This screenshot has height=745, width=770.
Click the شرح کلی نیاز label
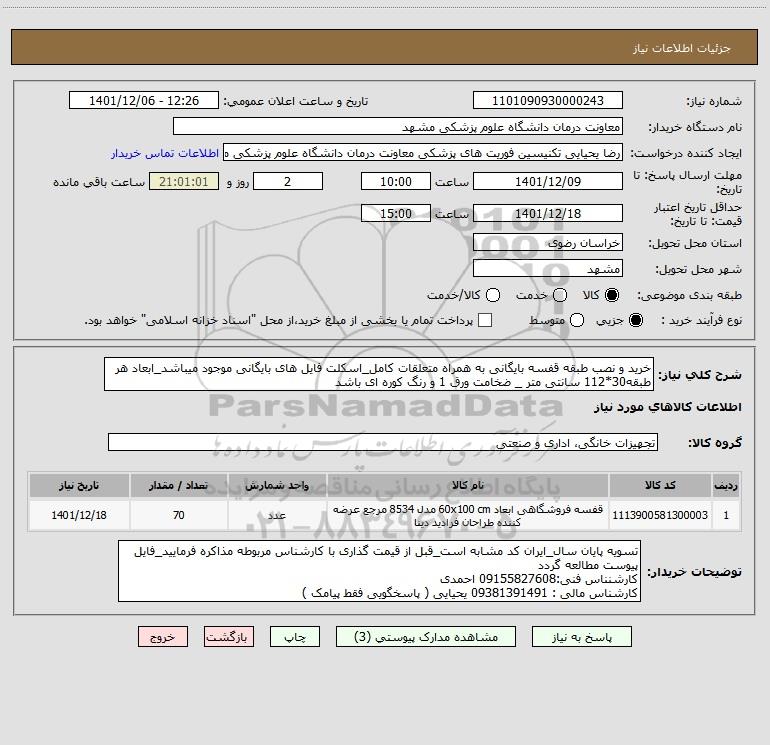click(x=700, y=375)
